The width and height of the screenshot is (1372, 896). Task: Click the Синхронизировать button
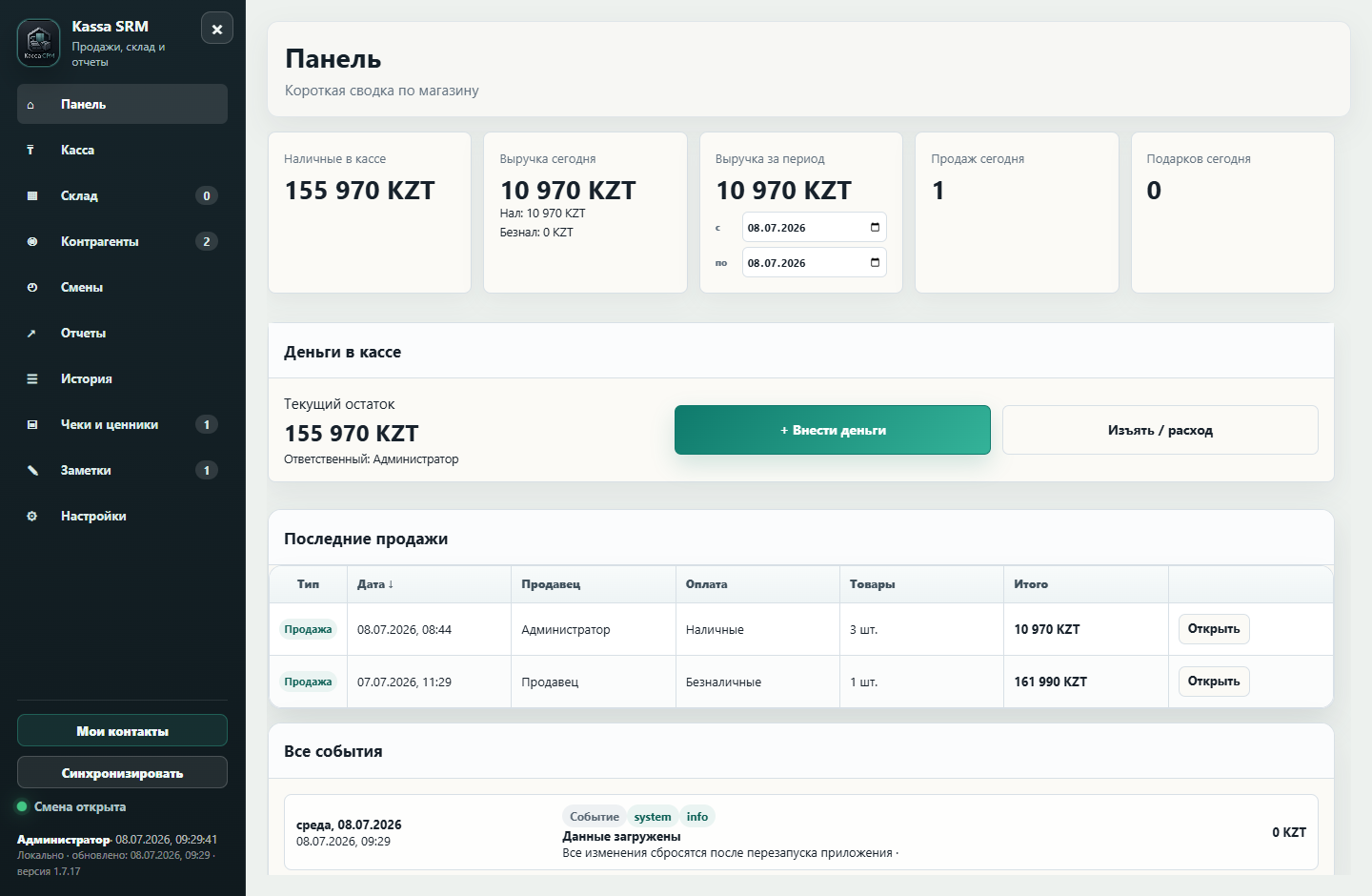click(122, 773)
